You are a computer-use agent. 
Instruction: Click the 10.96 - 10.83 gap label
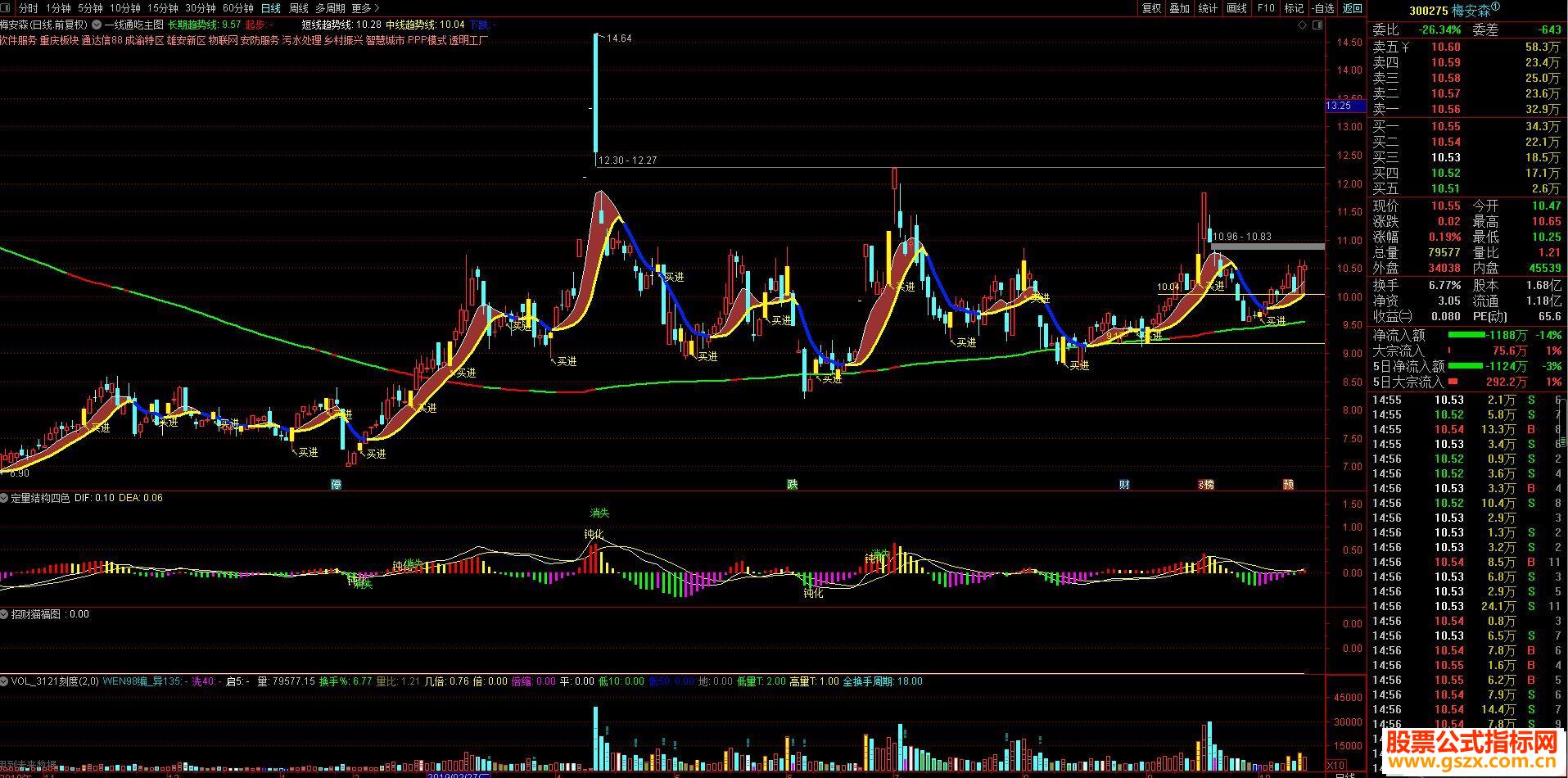point(1241,237)
